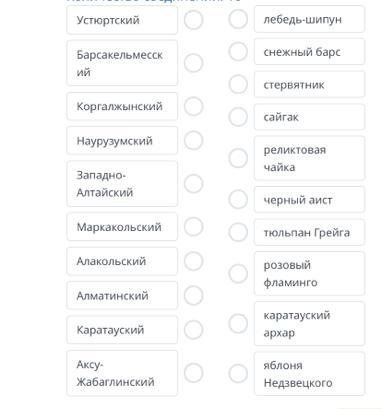Select the Западно-Алтайский connector circle
This screenshot has width=382, height=409.
pyautogui.click(x=193, y=184)
